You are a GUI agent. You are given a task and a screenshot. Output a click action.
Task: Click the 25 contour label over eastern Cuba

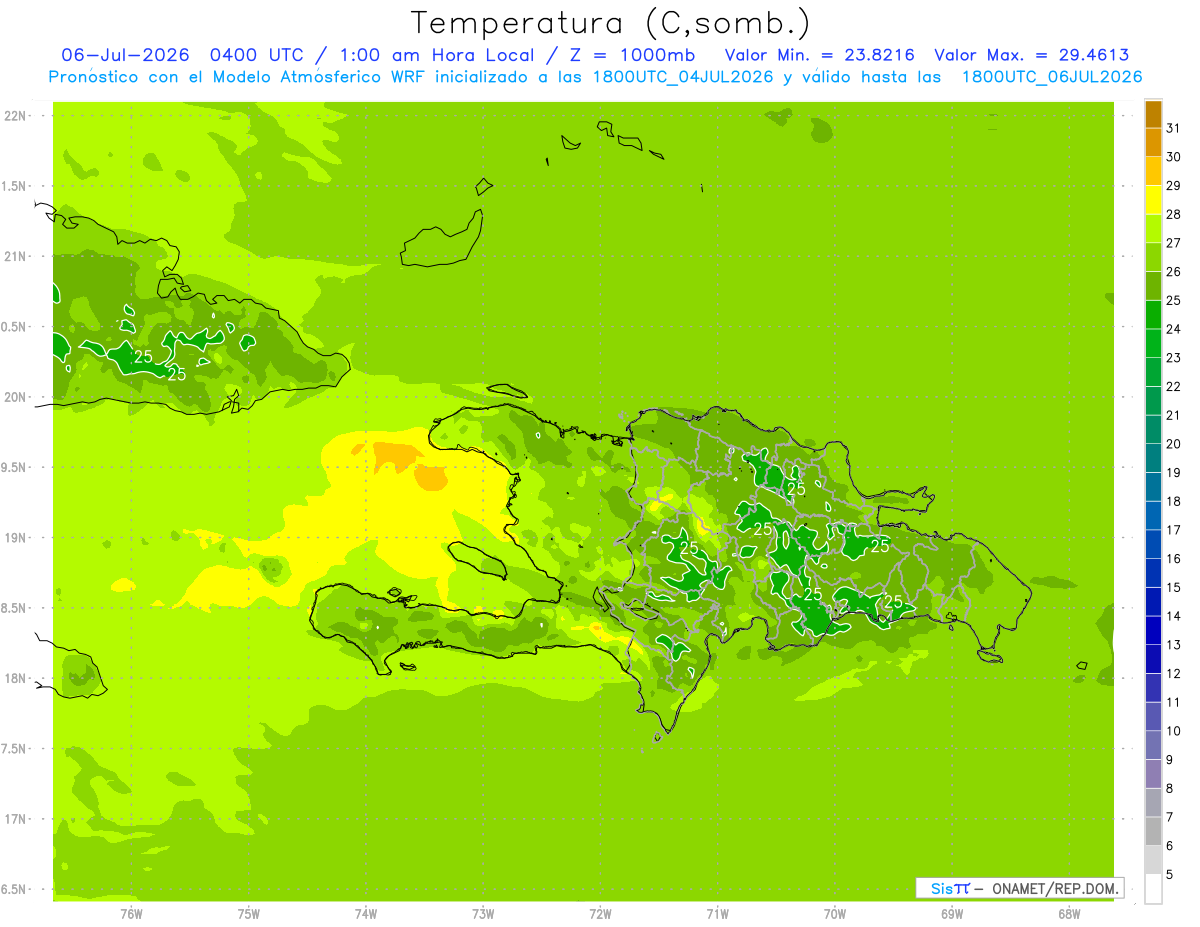(x=143, y=356)
